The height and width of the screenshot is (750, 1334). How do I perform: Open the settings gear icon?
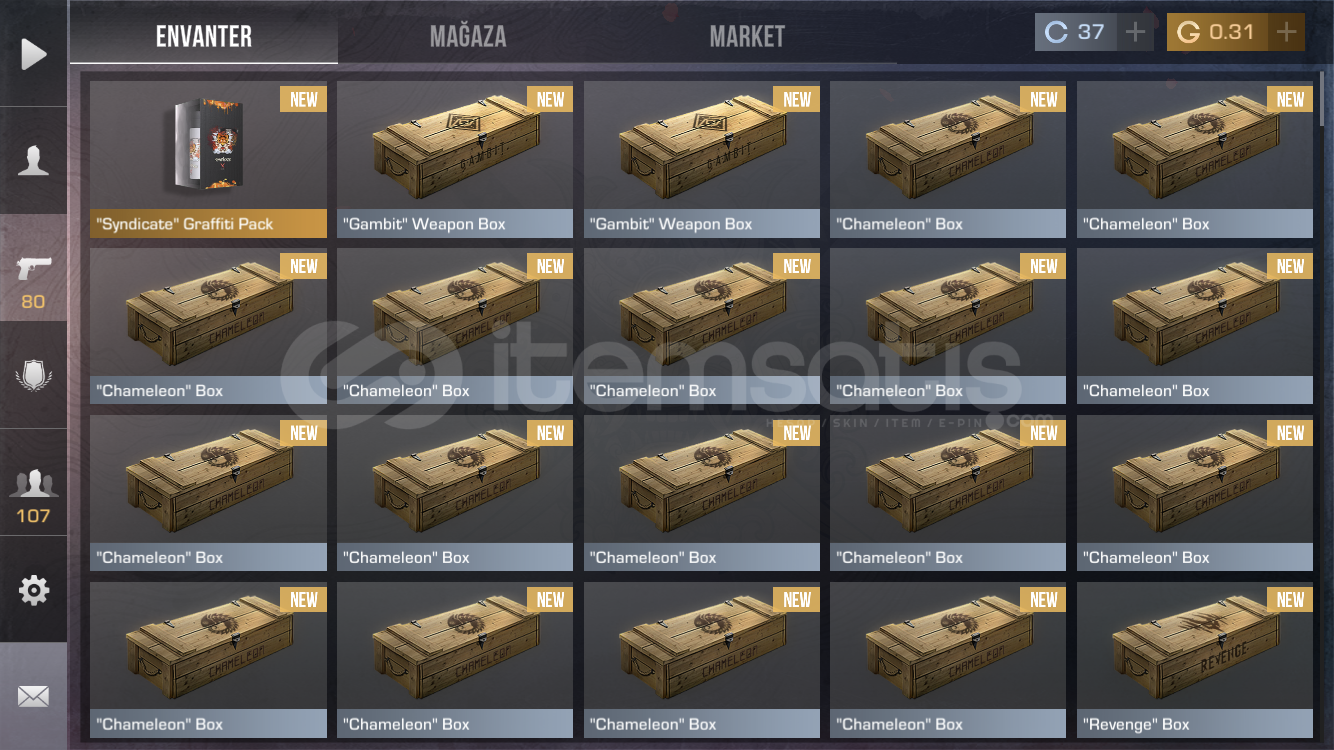pos(34,590)
